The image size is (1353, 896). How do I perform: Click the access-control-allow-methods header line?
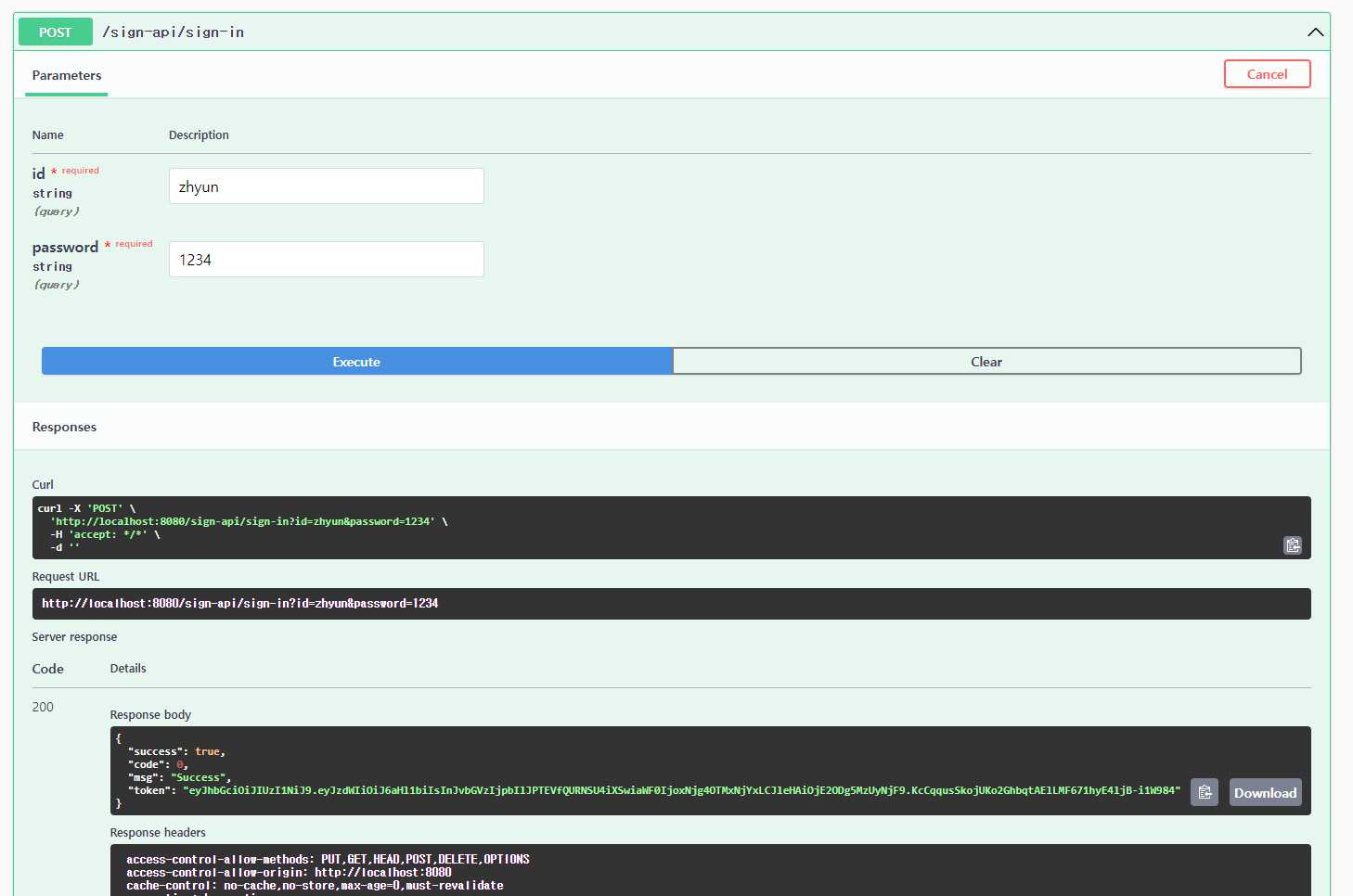[x=328, y=860]
